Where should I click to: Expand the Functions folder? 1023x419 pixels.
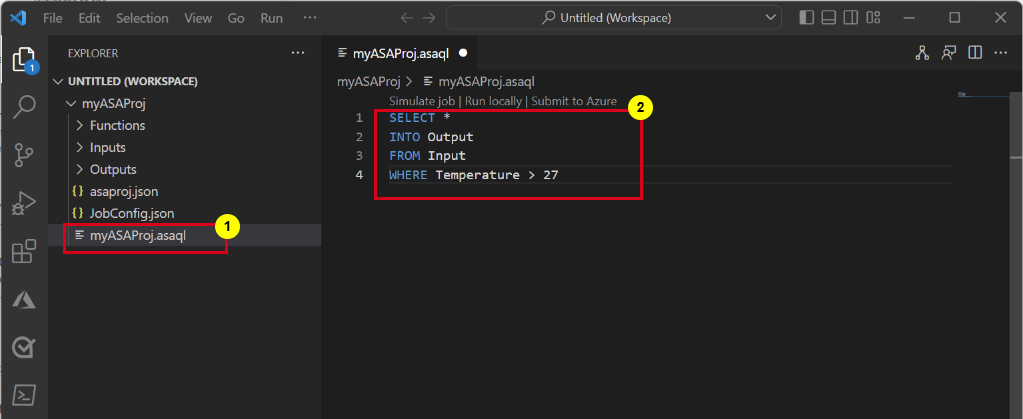tap(117, 125)
